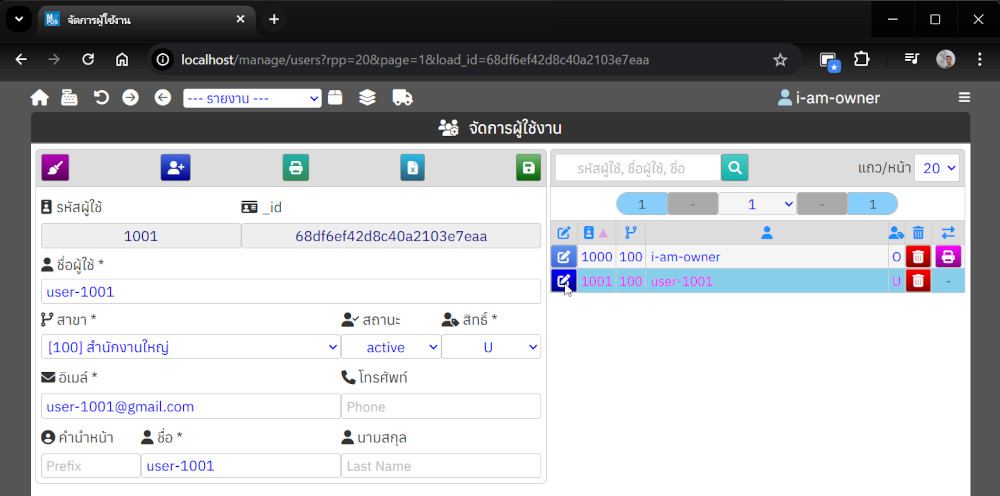Click the blue add-user icon button

click(x=175, y=167)
